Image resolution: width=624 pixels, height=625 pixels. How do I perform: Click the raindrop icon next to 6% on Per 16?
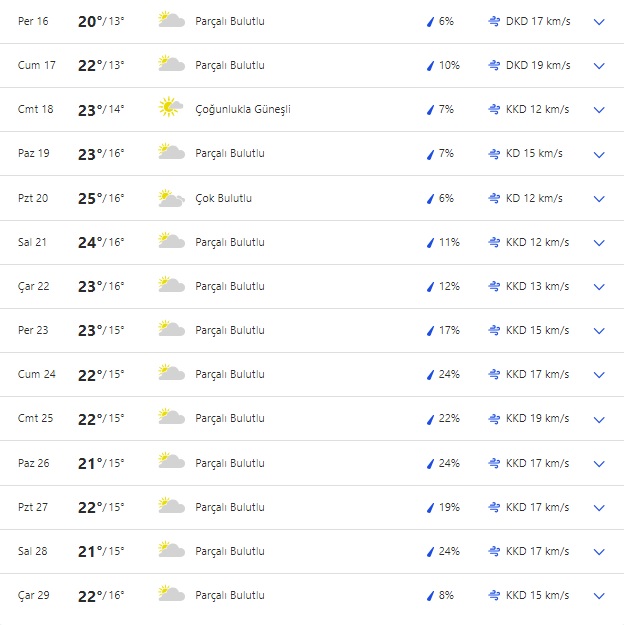(431, 21)
